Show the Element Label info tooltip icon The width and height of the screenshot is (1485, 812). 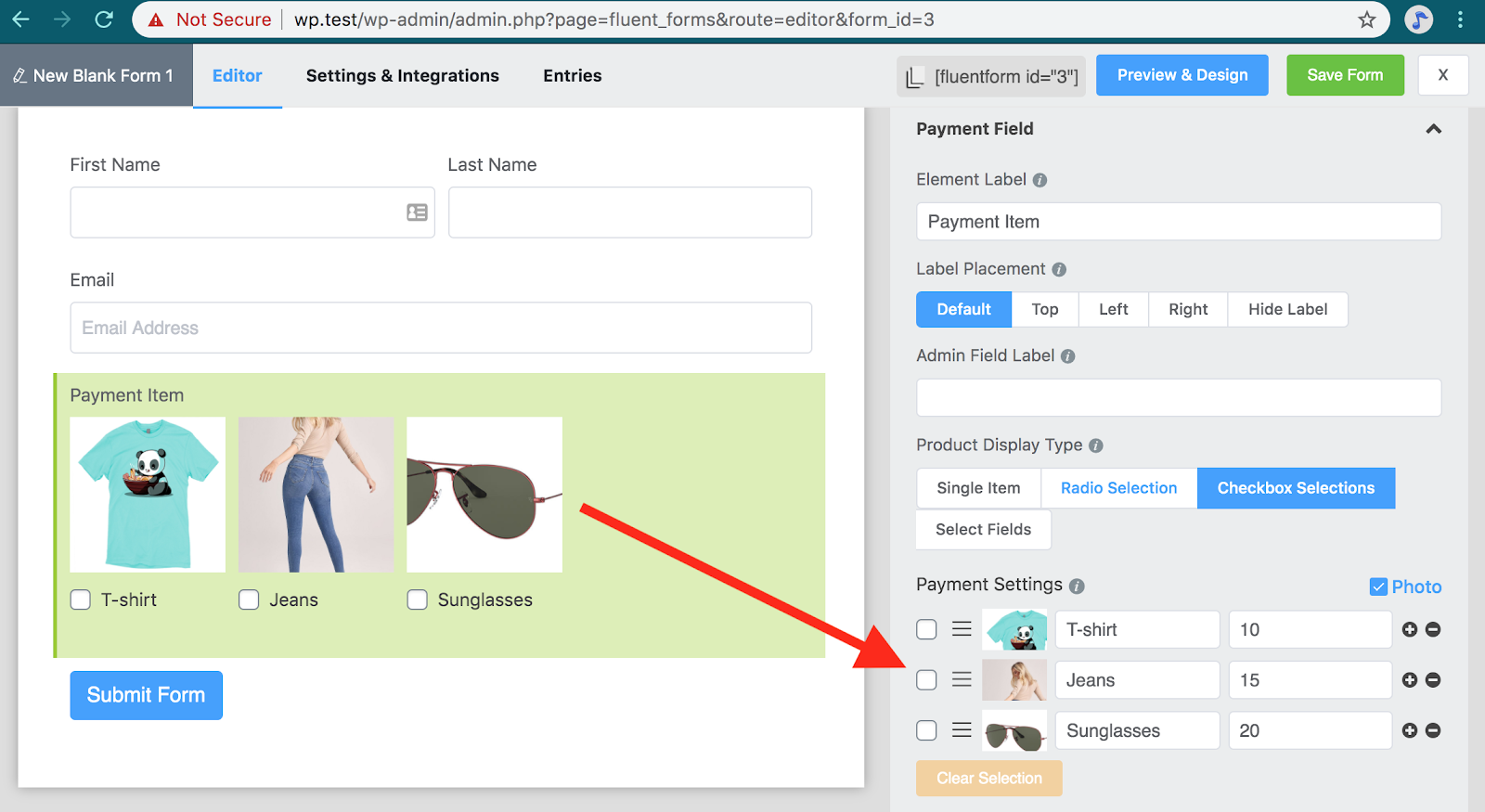1040,180
